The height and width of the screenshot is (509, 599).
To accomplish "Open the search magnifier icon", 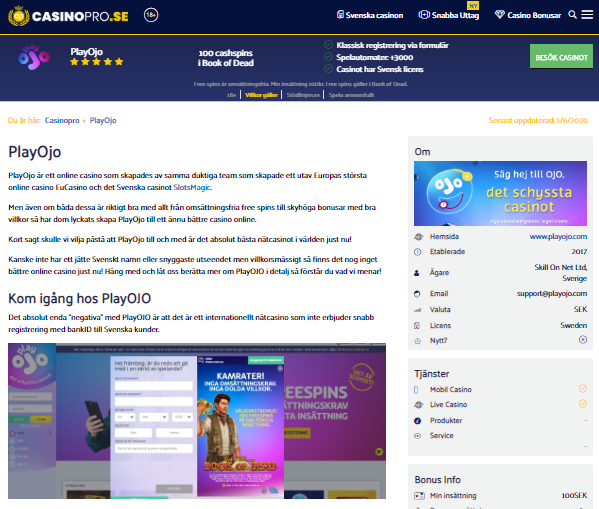I will tap(572, 15).
